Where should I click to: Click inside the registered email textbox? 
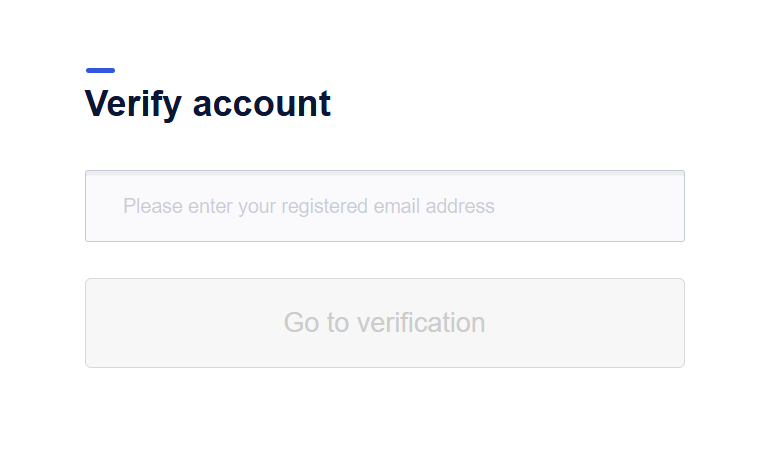click(x=385, y=206)
